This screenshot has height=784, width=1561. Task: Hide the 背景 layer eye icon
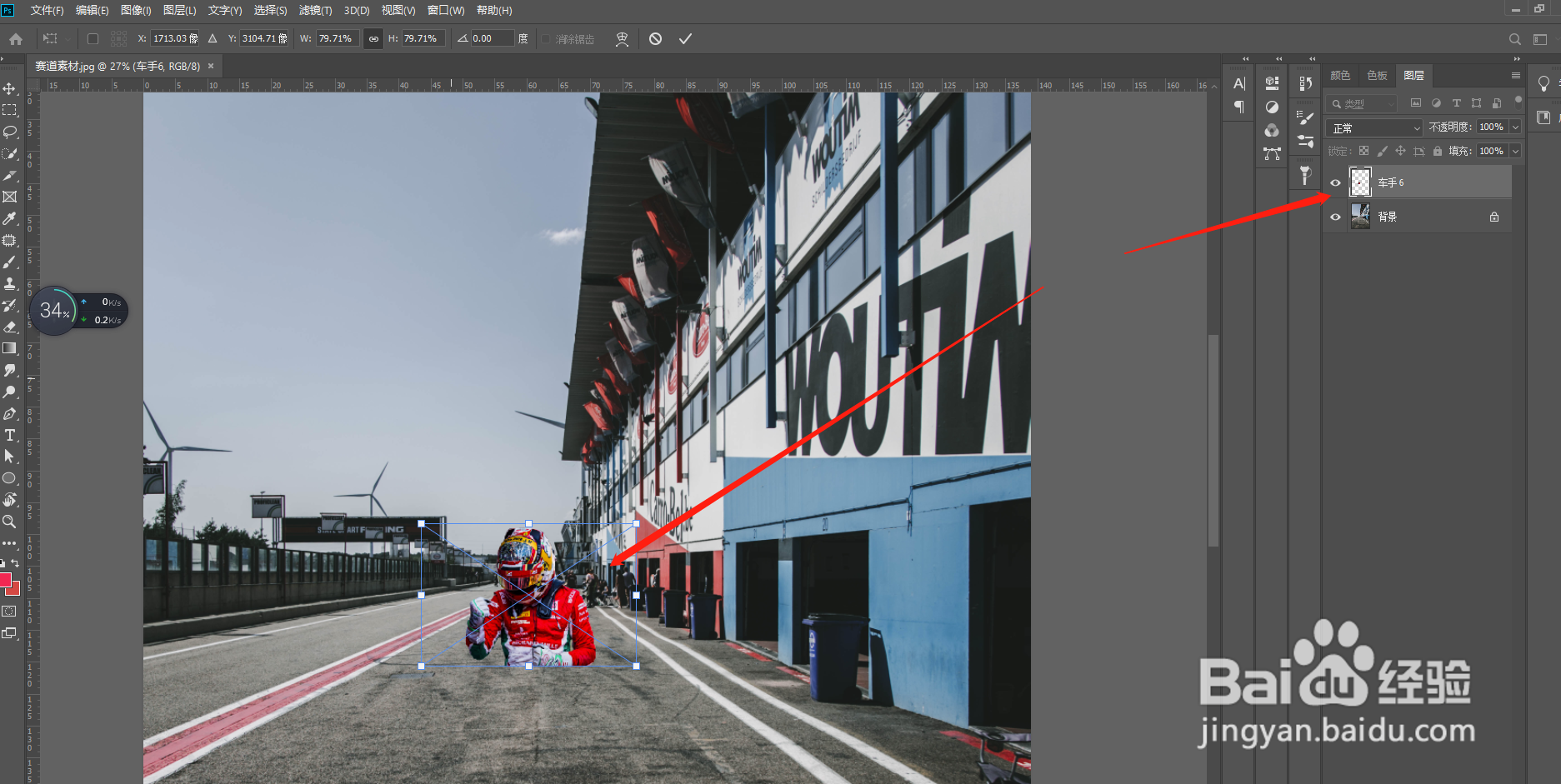(1335, 217)
